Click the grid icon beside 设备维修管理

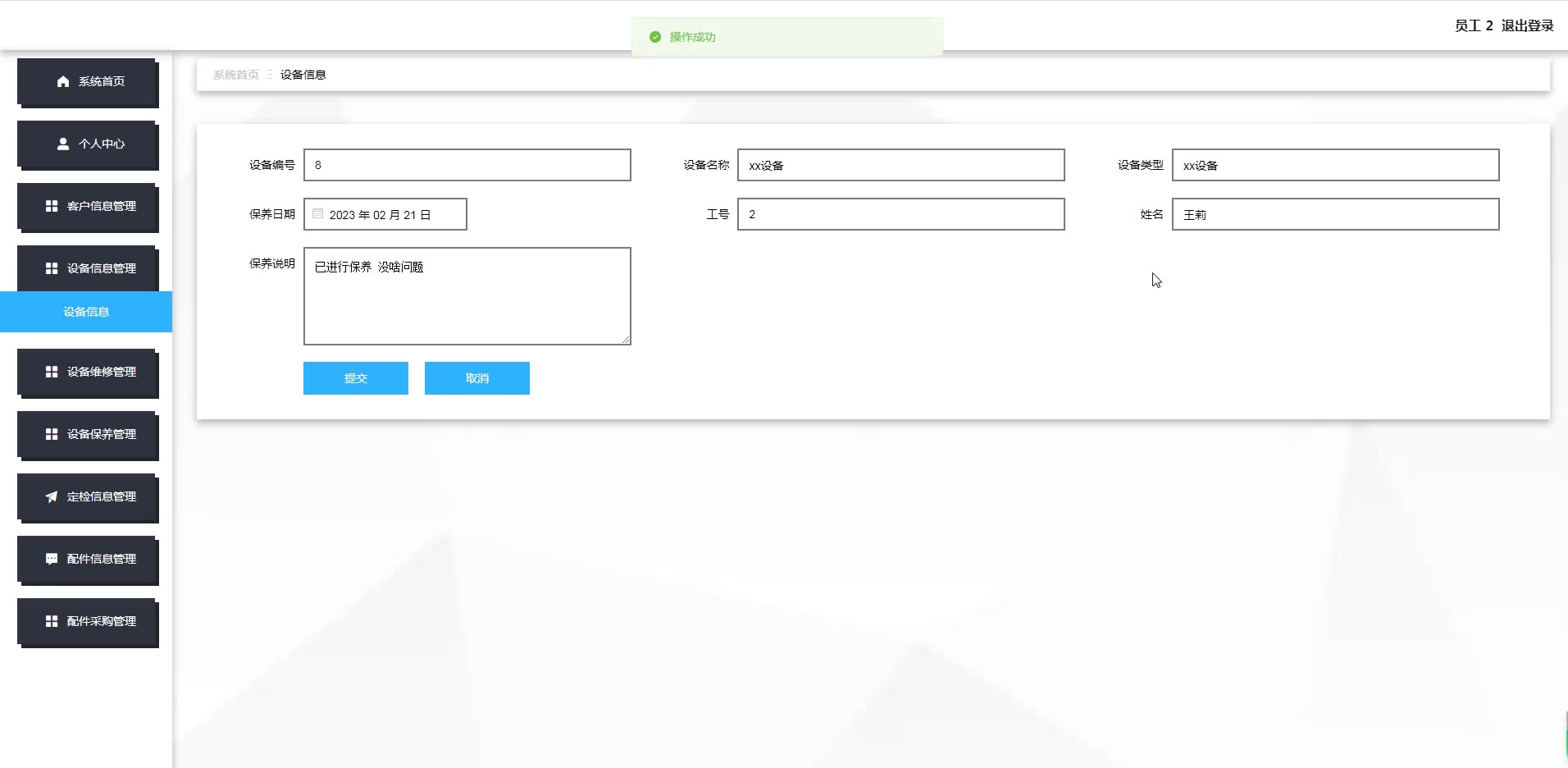click(x=52, y=372)
